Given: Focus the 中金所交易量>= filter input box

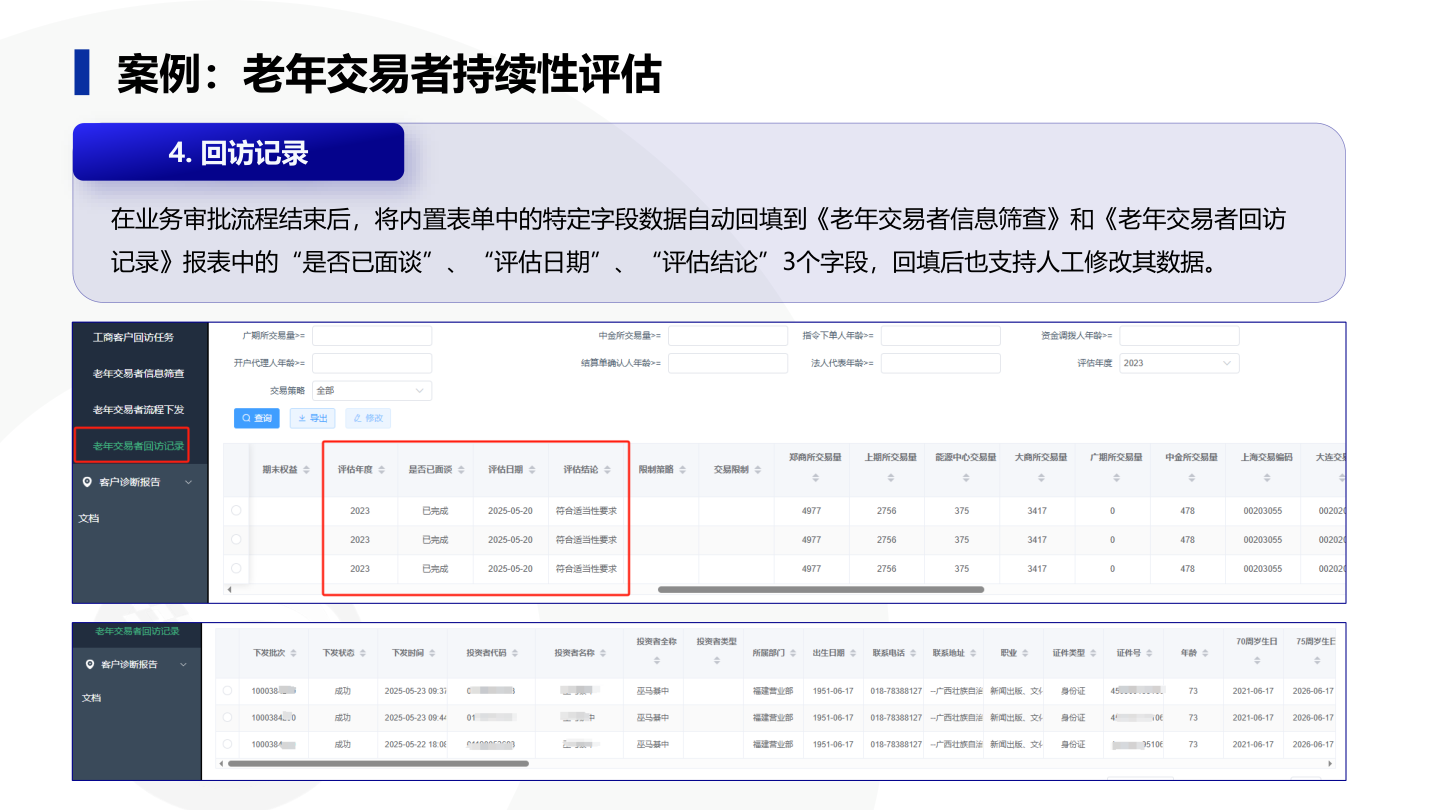Looking at the screenshot, I should (728, 336).
